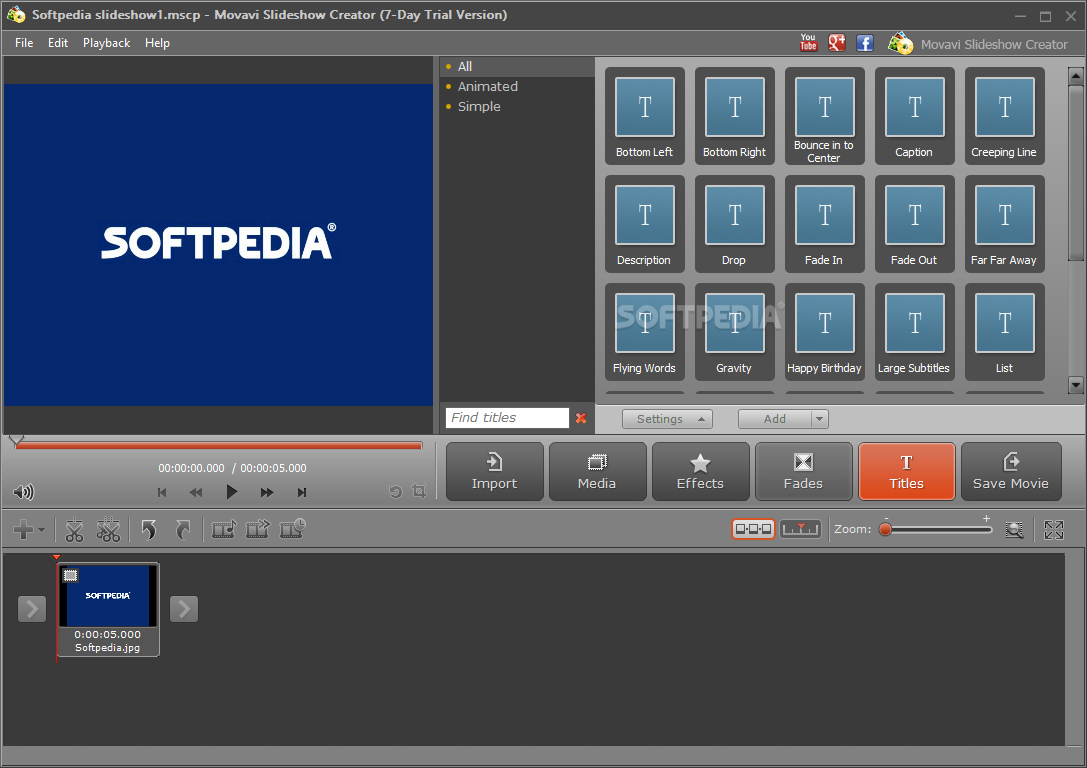Undo the last action

(148, 530)
